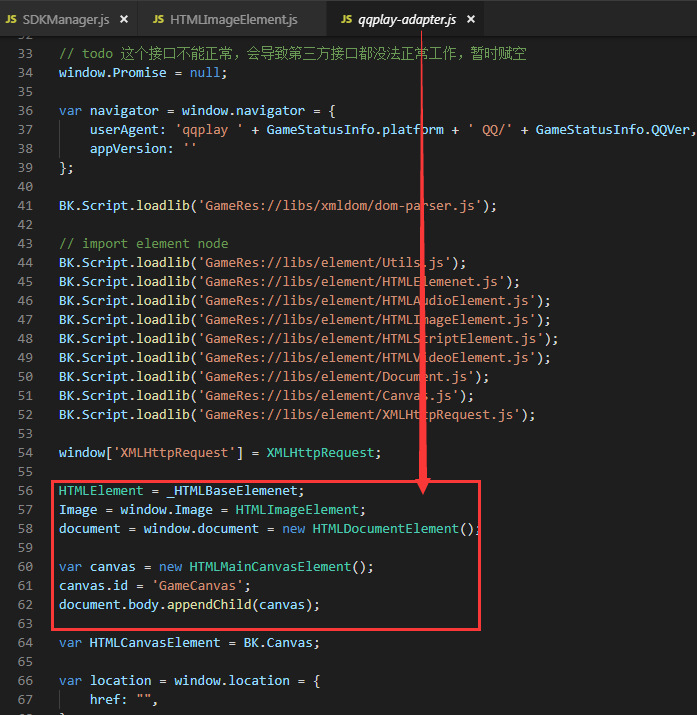697x715 pixels.
Task: Click 'navigator' variable on line 36
Action: pyautogui.click(x=124, y=111)
